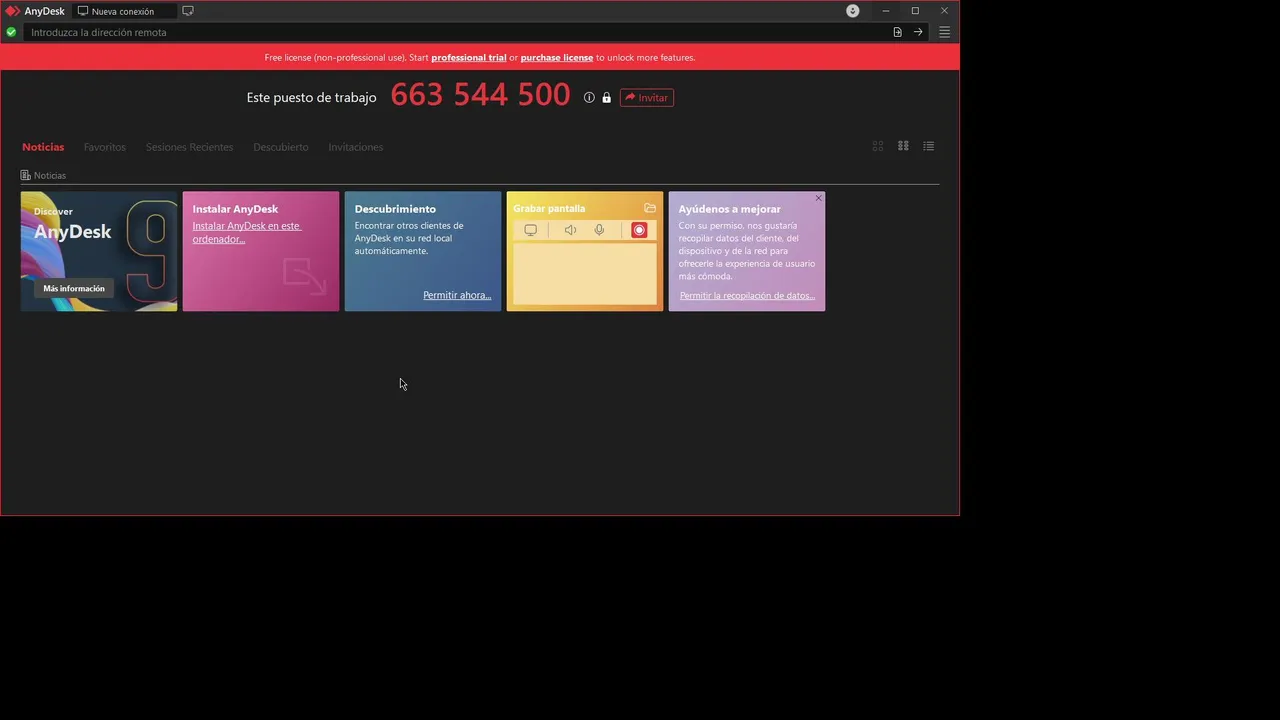
Task: Click the professional trial link
Action: [x=469, y=57]
